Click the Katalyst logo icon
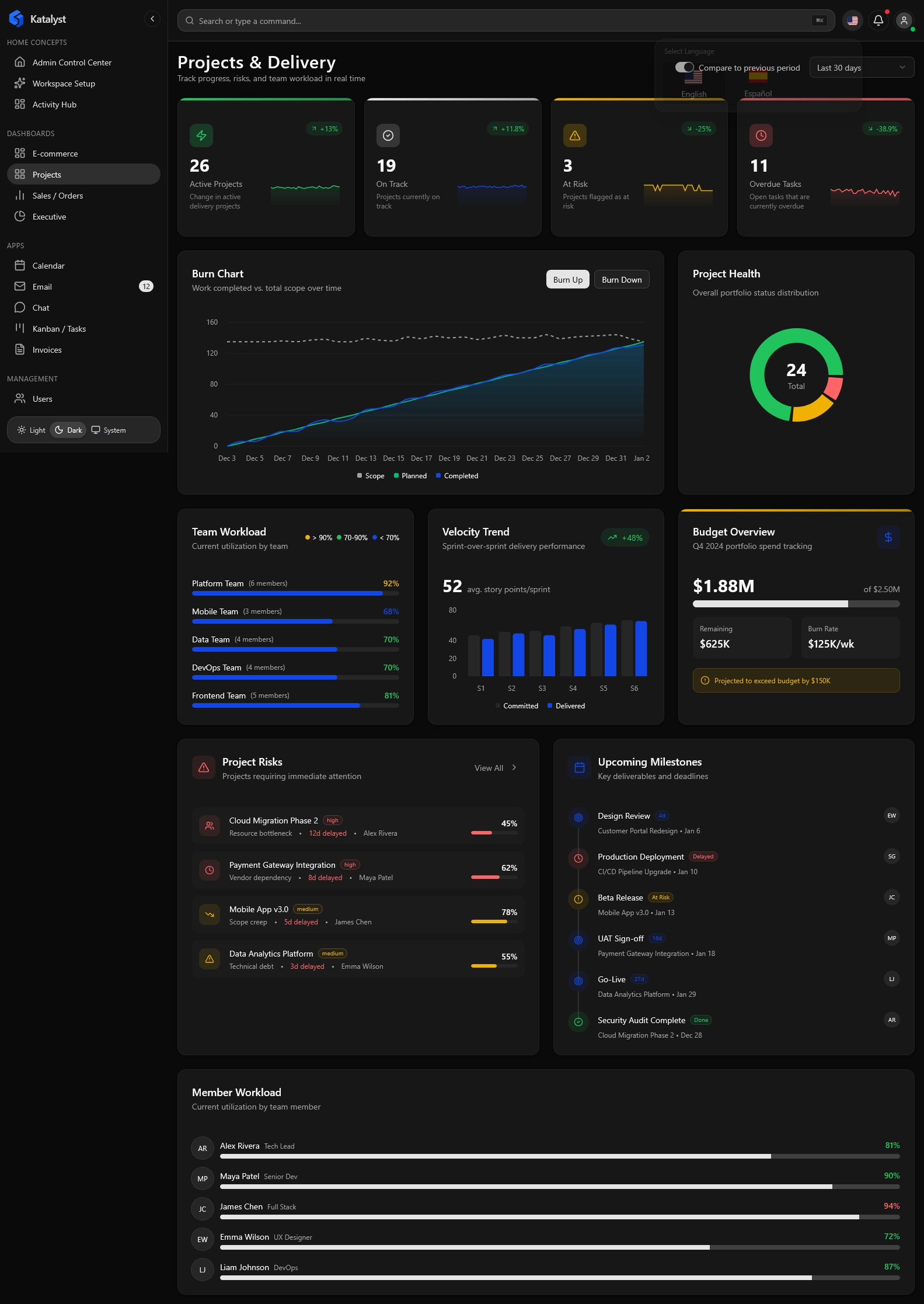Image resolution: width=924 pixels, height=1304 pixels. tap(16, 19)
